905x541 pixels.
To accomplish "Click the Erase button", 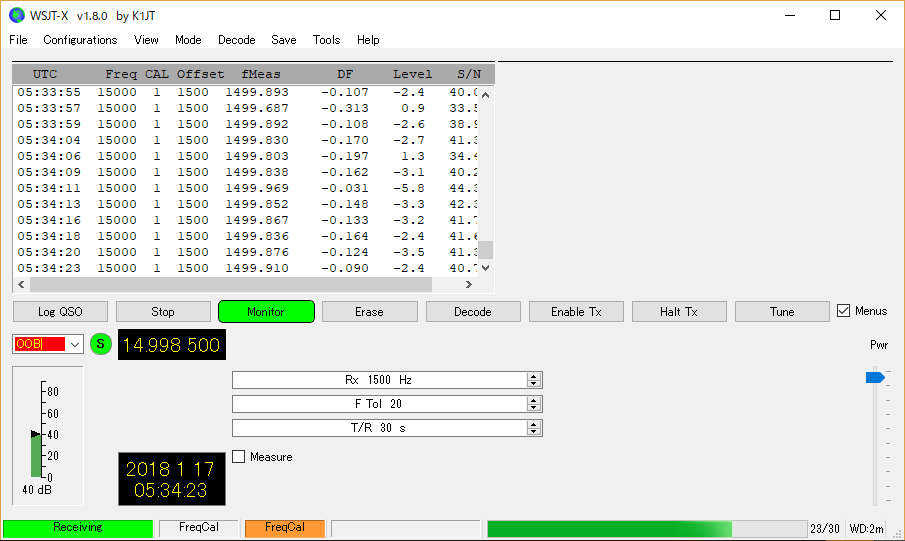I will click(369, 312).
